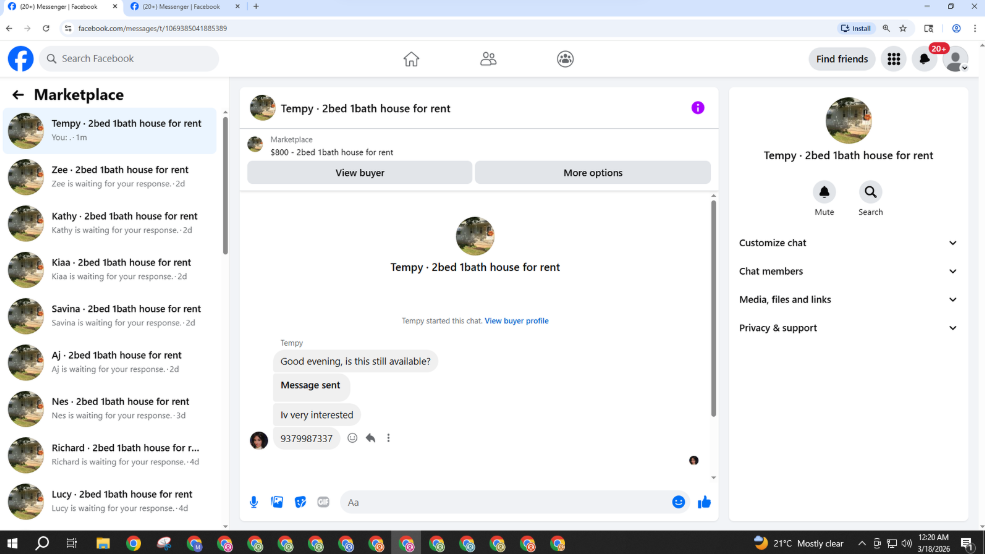Switch to second Messenger browser tab
Viewport: 985px width, 554px height.
[184, 7]
